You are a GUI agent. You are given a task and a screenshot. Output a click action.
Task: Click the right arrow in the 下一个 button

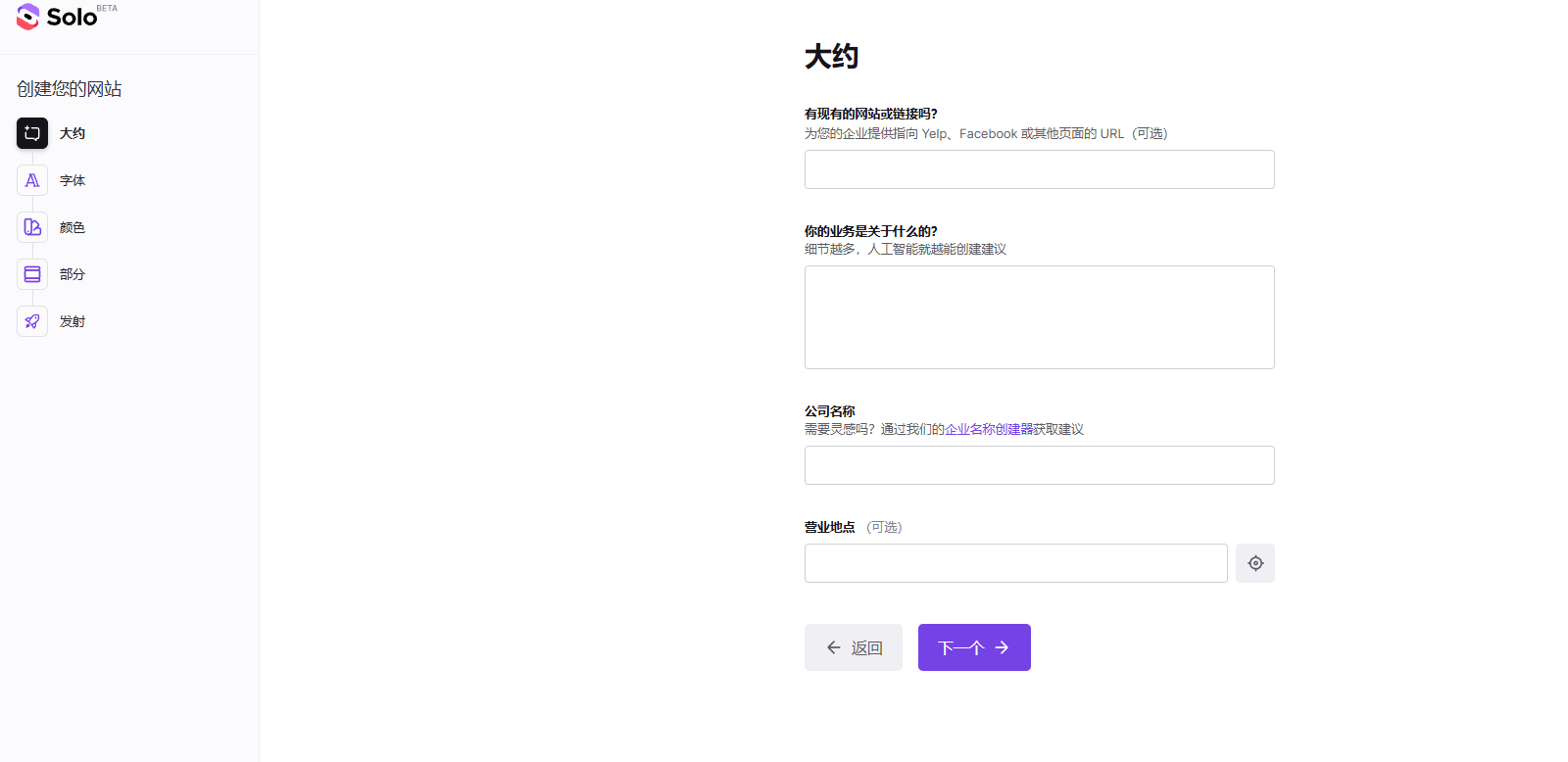click(x=1002, y=647)
